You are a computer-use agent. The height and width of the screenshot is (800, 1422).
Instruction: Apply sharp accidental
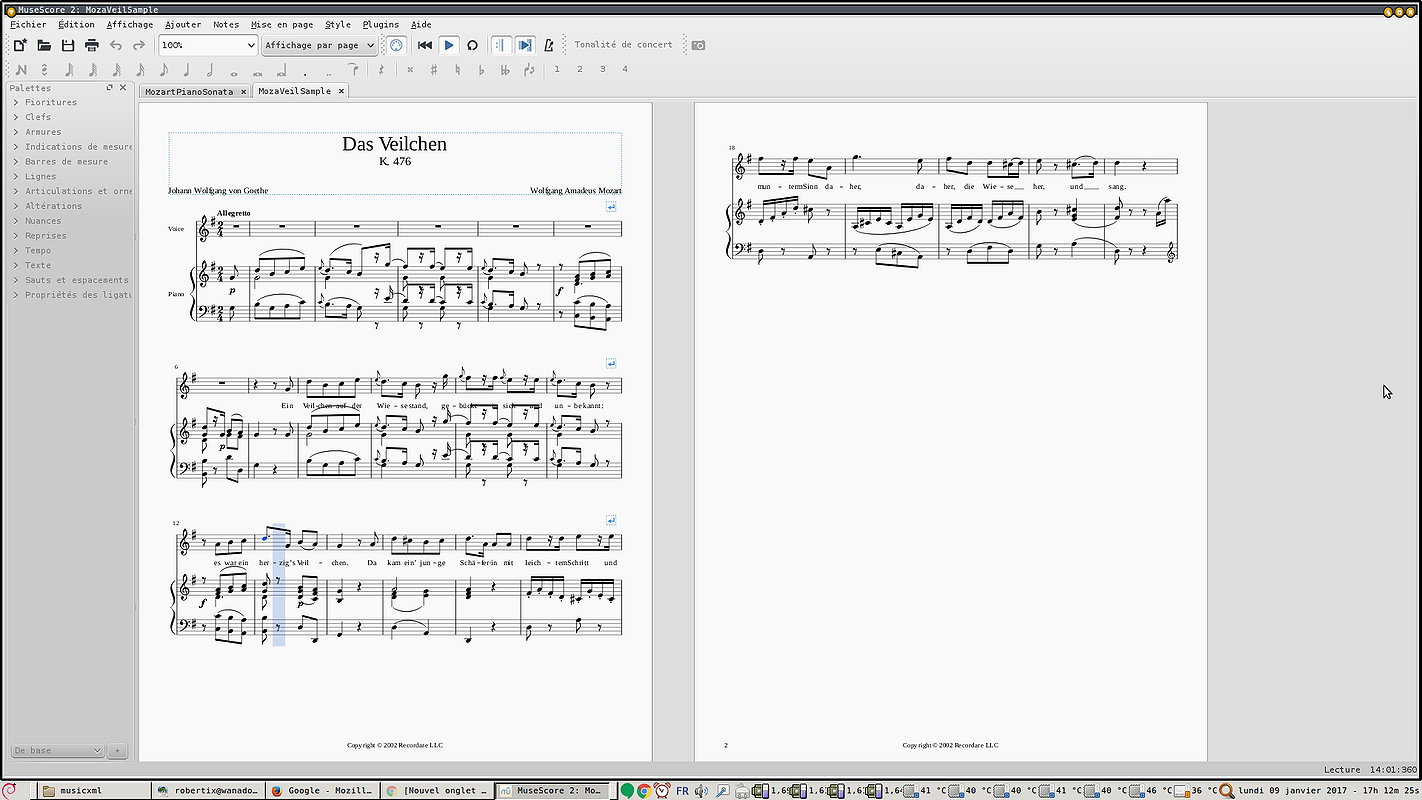point(434,70)
